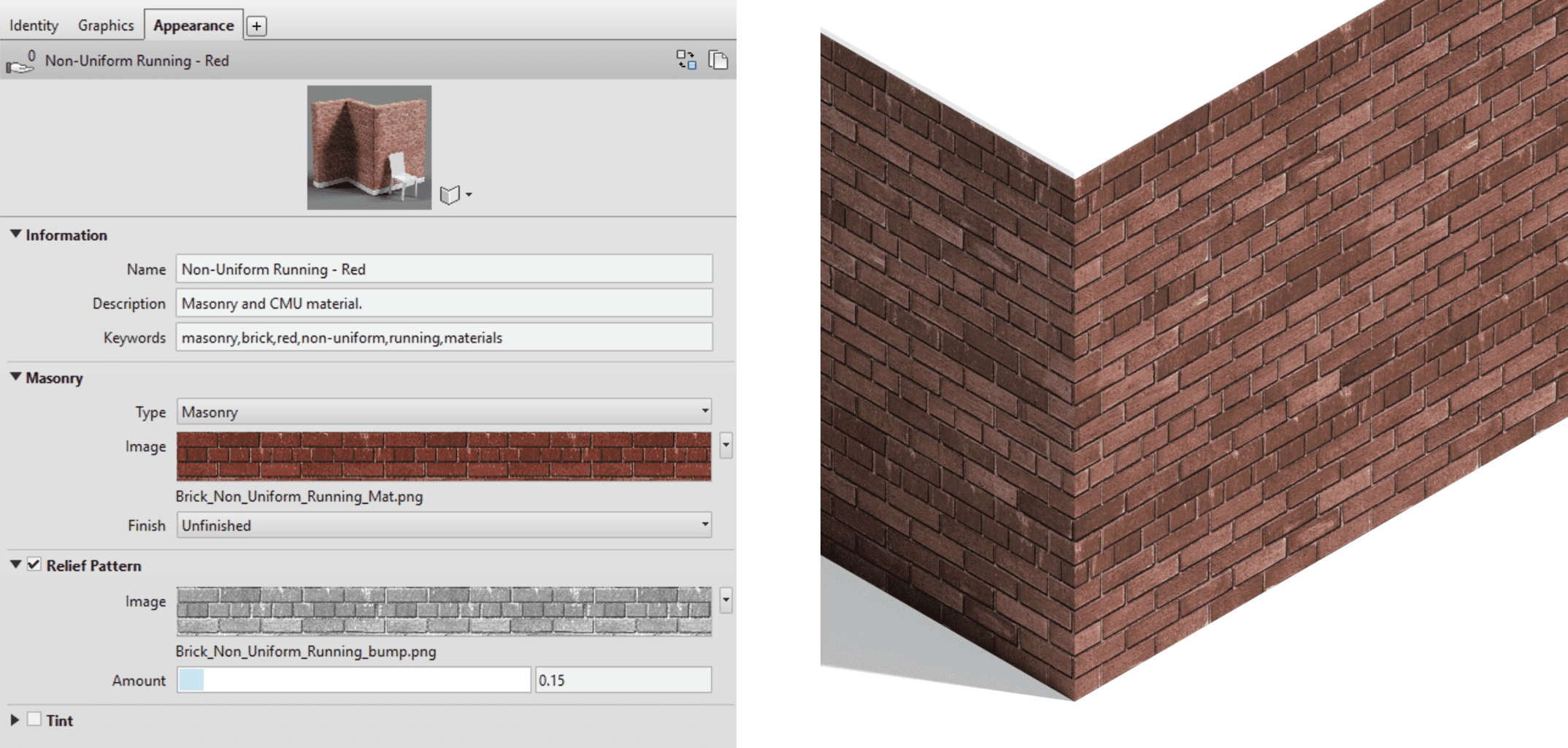The image size is (1568, 748).
Task: Disable the Relief Pattern checkbox
Action: [x=34, y=565]
